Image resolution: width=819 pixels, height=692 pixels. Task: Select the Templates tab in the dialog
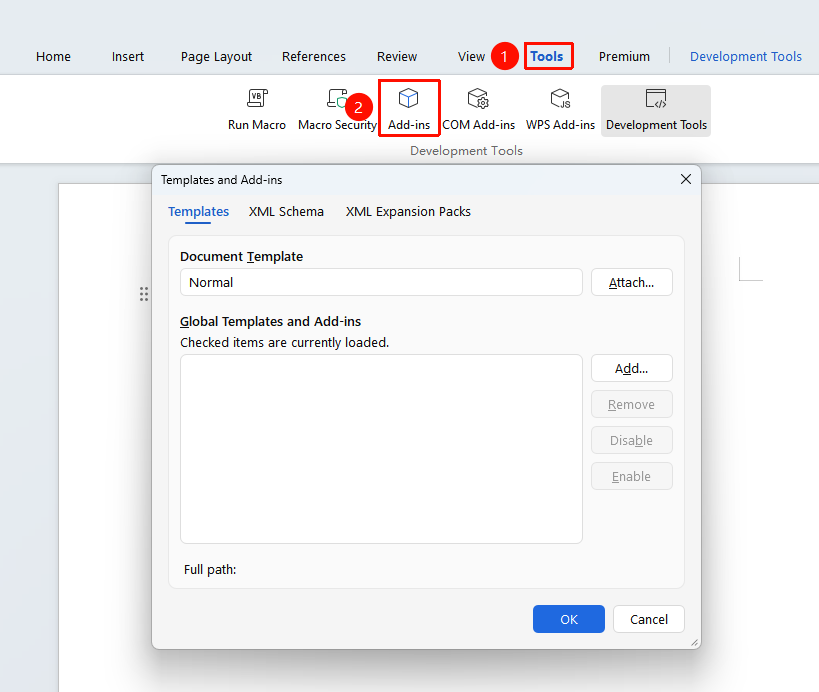pos(198,212)
